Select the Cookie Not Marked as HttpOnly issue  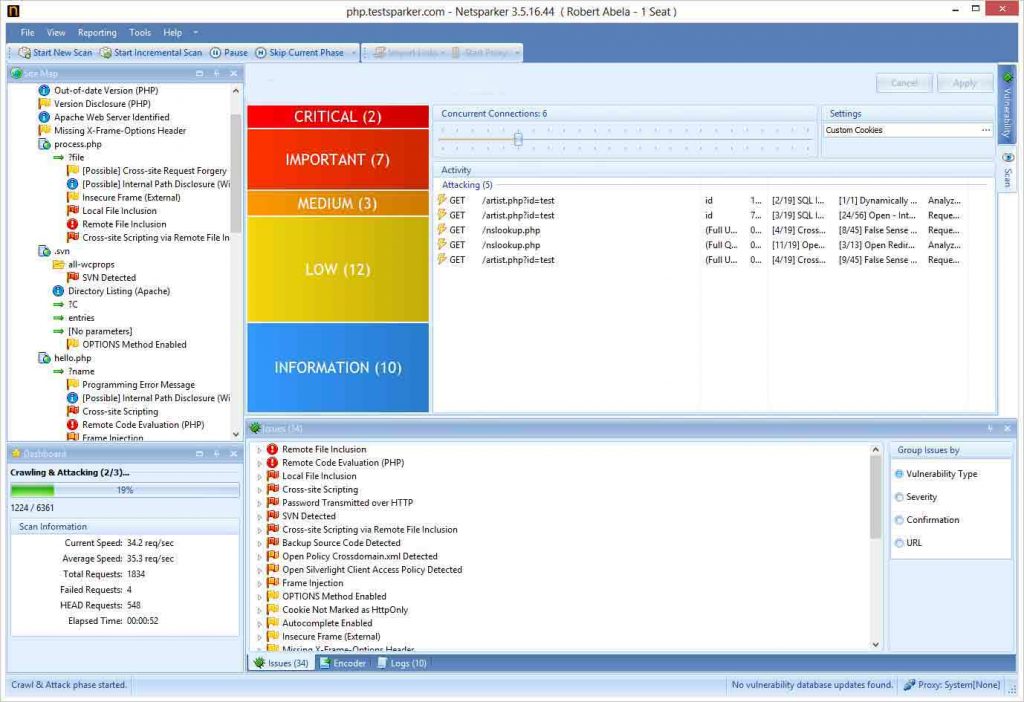pos(345,610)
